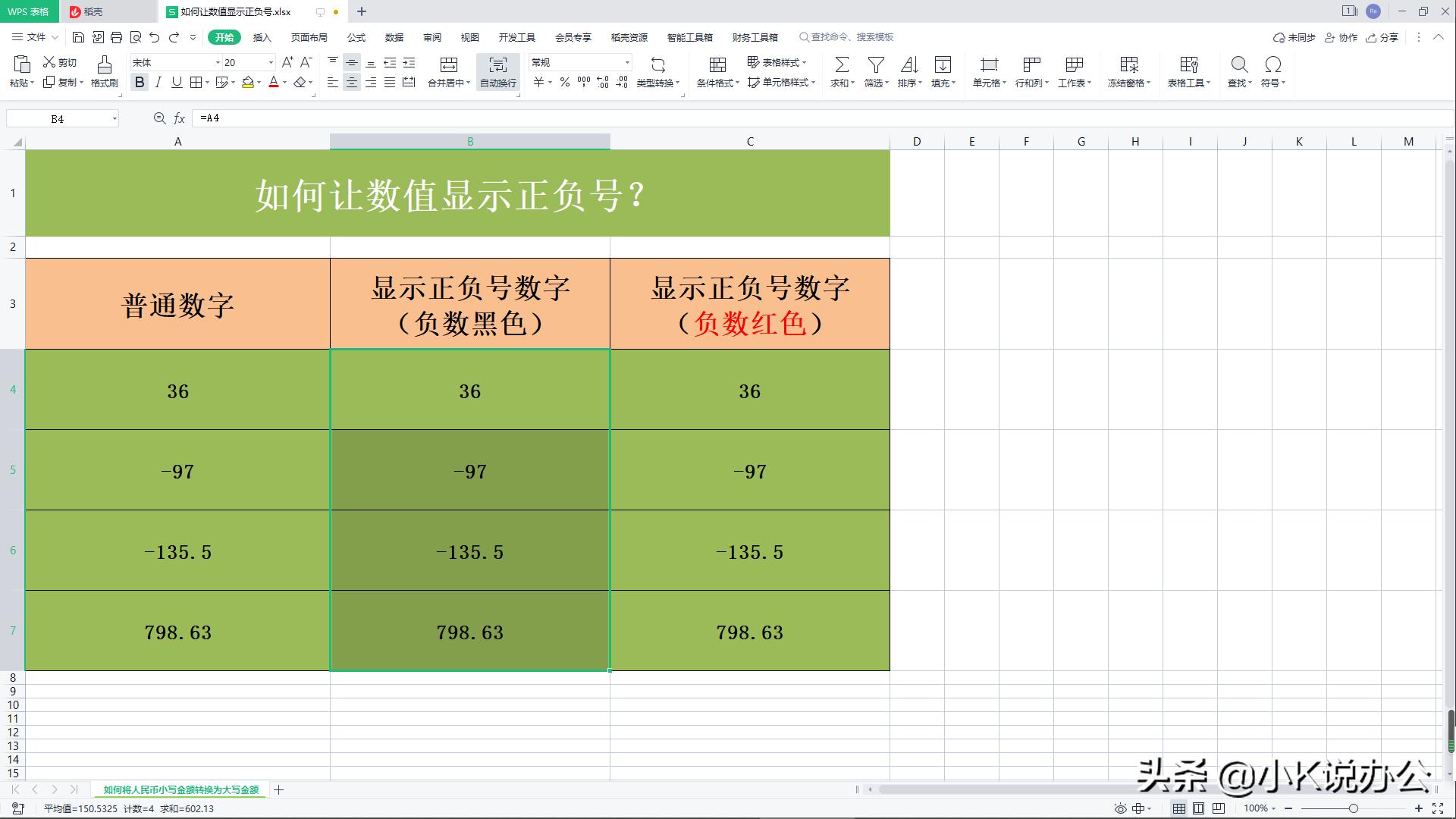
Task: Expand the number format (常规) dropdown
Action: (x=627, y=61)
